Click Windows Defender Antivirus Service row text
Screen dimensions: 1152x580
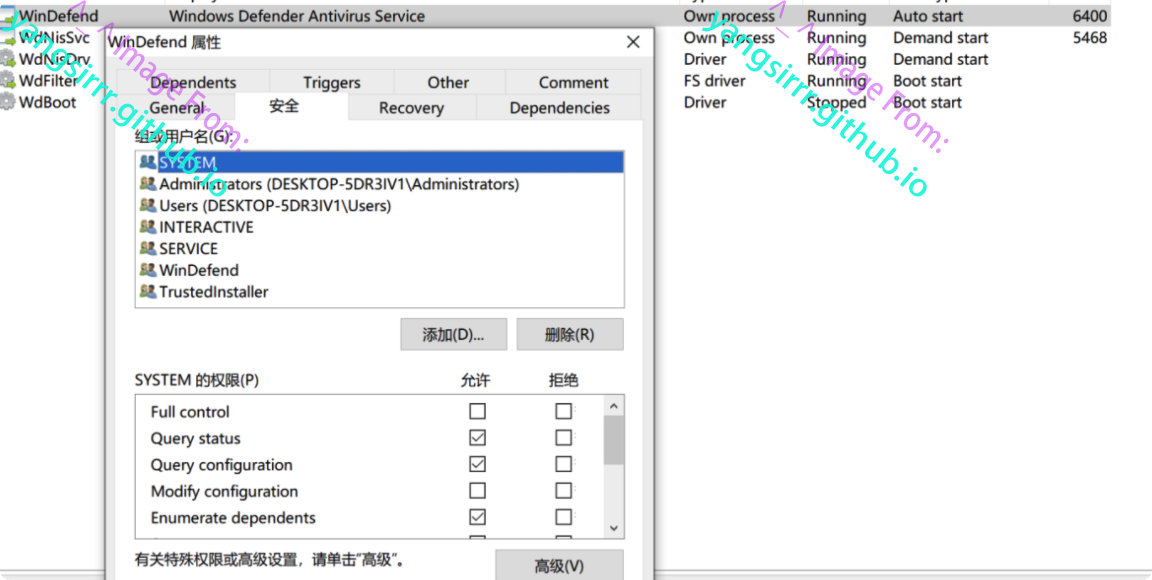click(297, 15)
